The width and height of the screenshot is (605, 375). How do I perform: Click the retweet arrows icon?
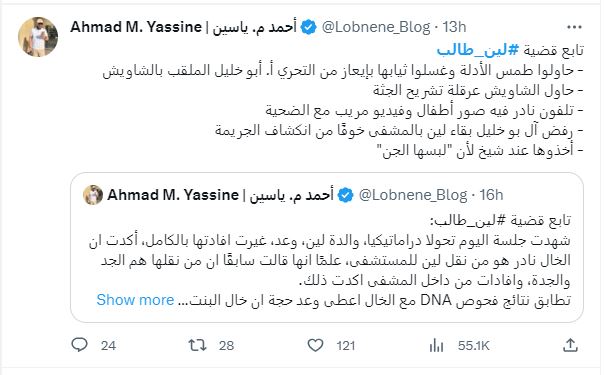(x=197, y=345)
